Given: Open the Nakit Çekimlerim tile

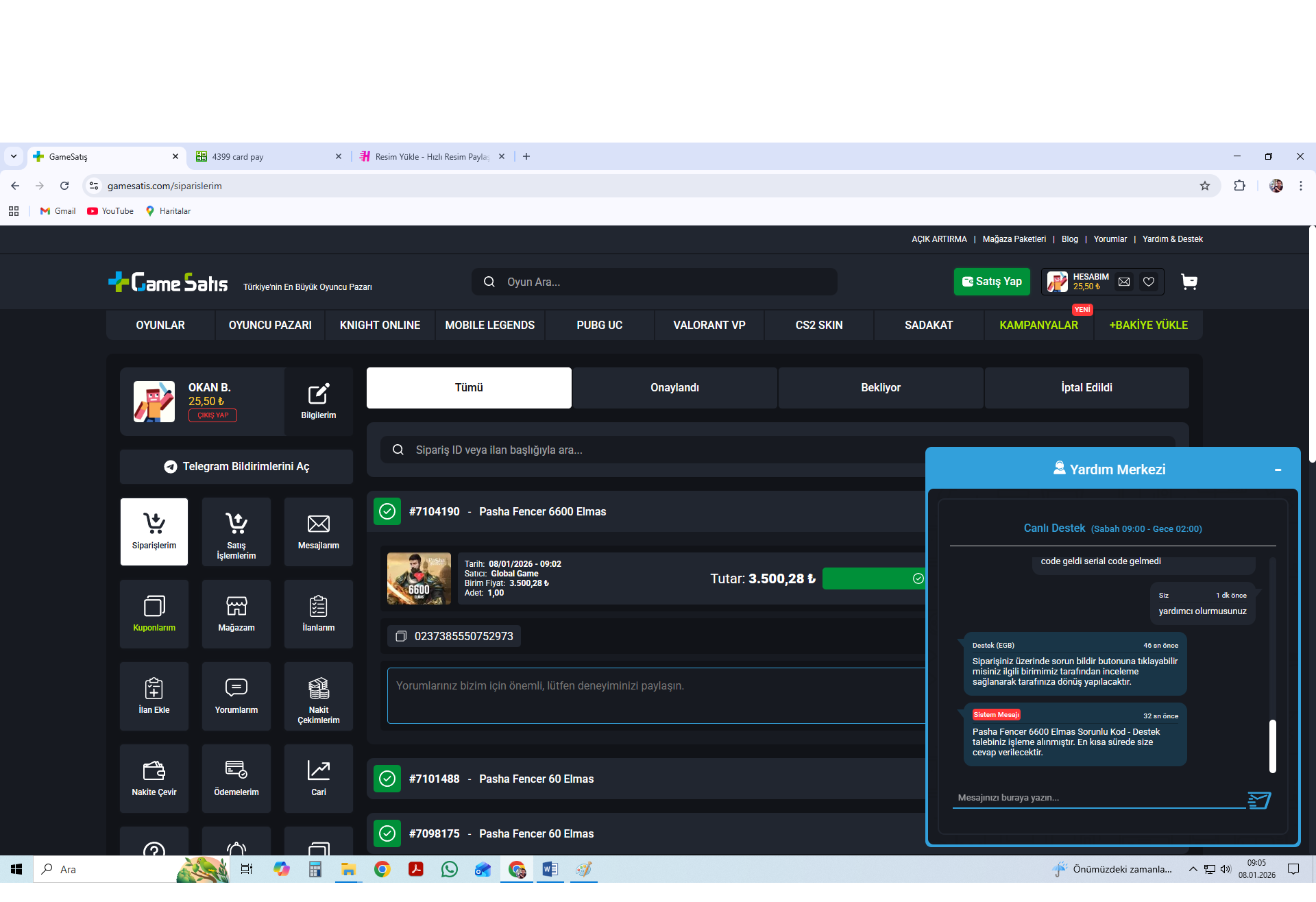Looking at the screenshot, I should [x=319, y=696].
